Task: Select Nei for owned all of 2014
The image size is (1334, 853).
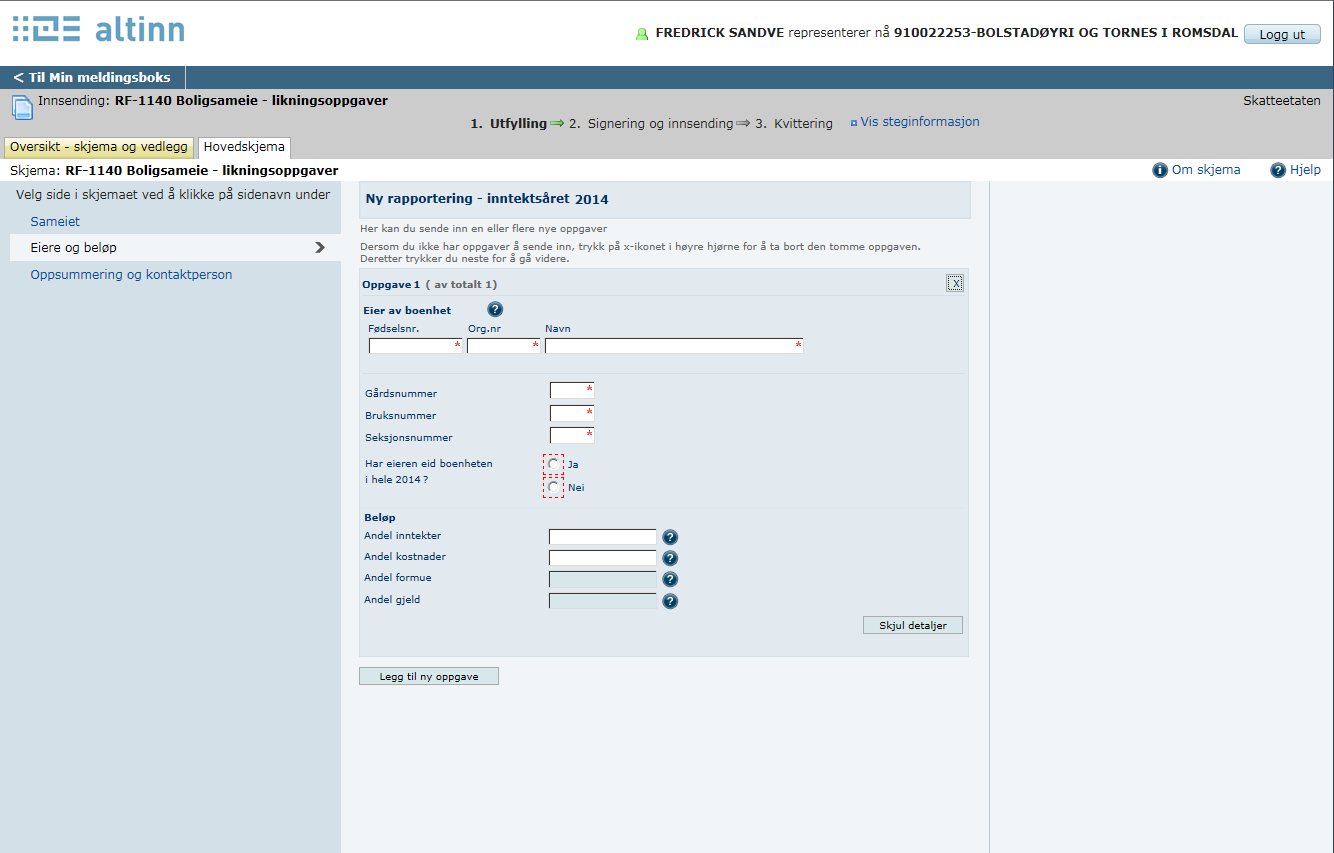Action: [x=554, y=487]
